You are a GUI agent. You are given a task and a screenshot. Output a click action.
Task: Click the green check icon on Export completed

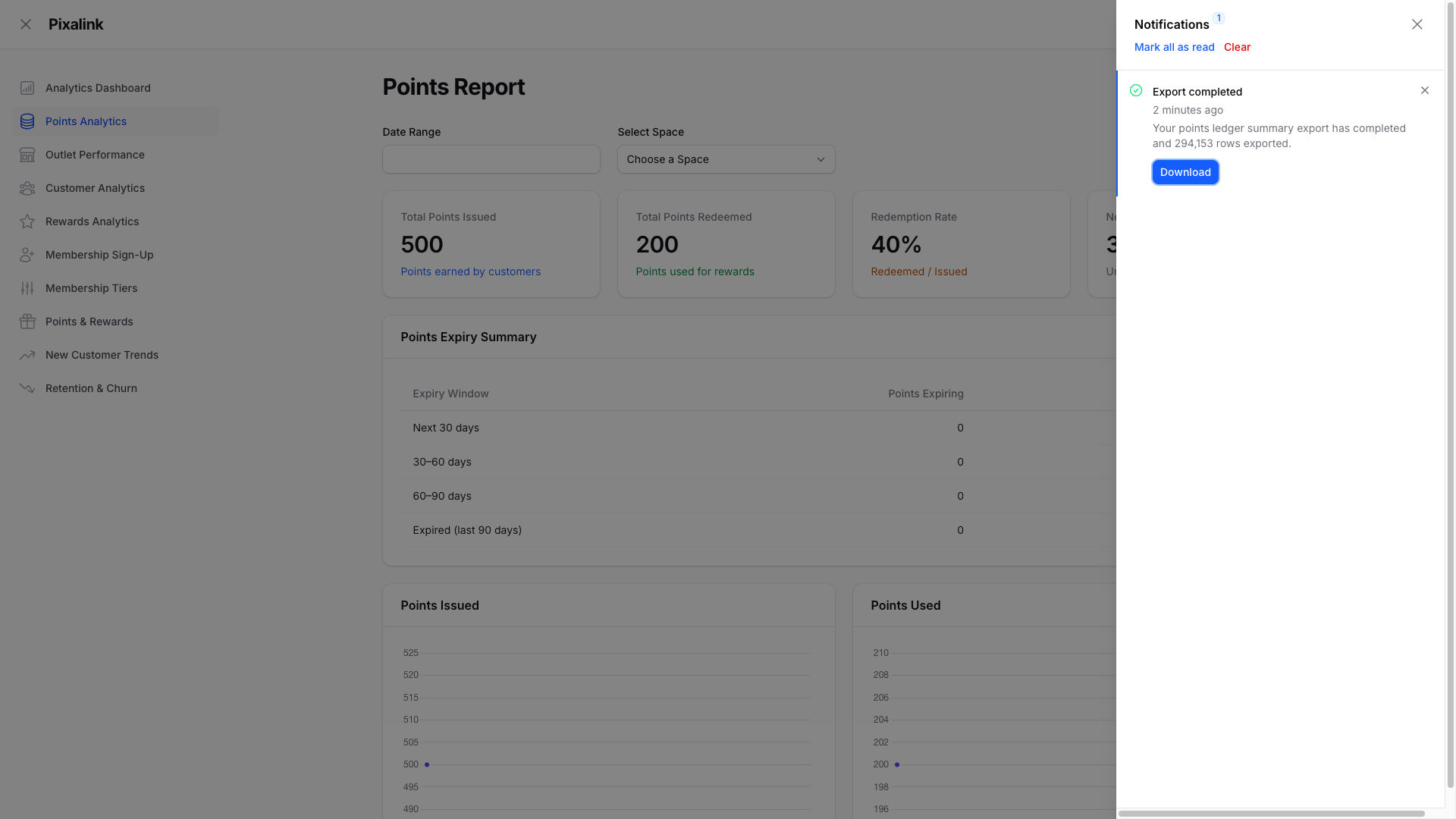(x=1136, y=91)
